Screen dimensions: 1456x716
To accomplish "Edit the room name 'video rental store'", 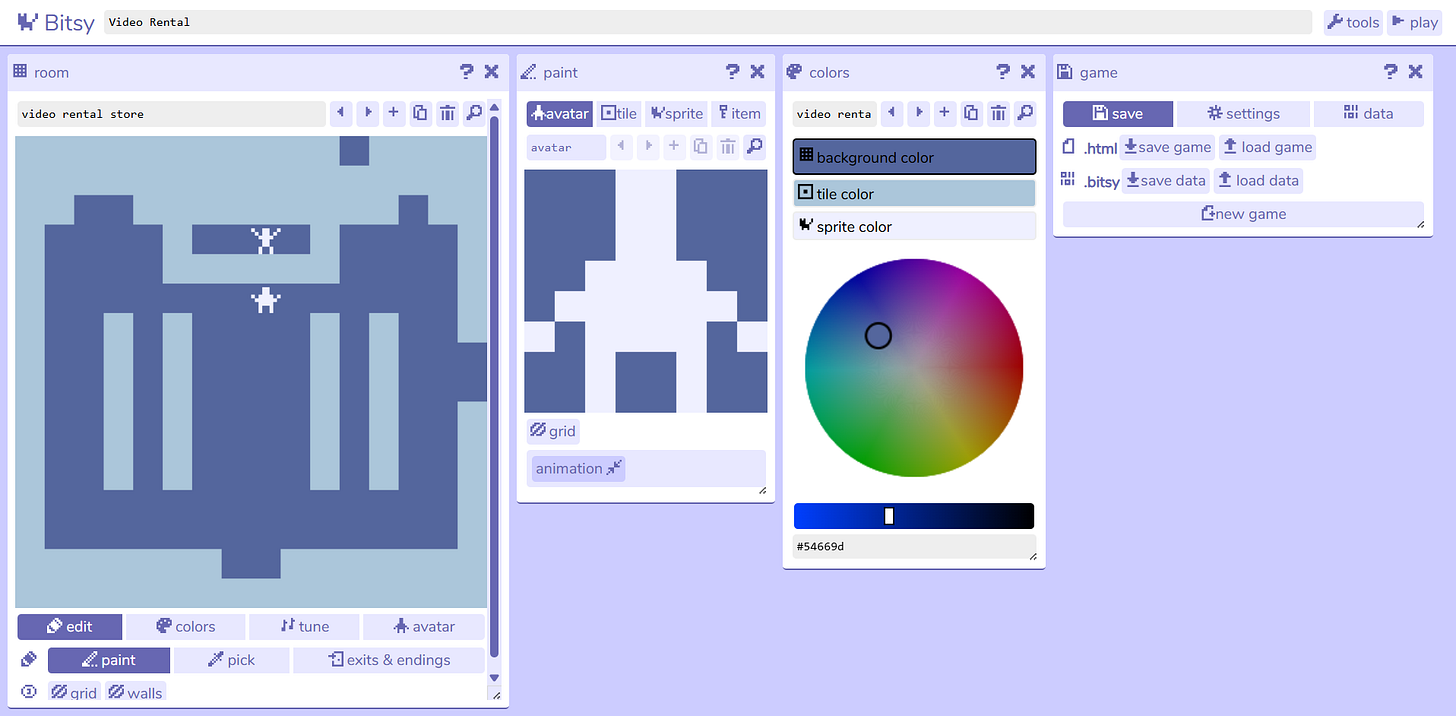I will click(172, 114).
